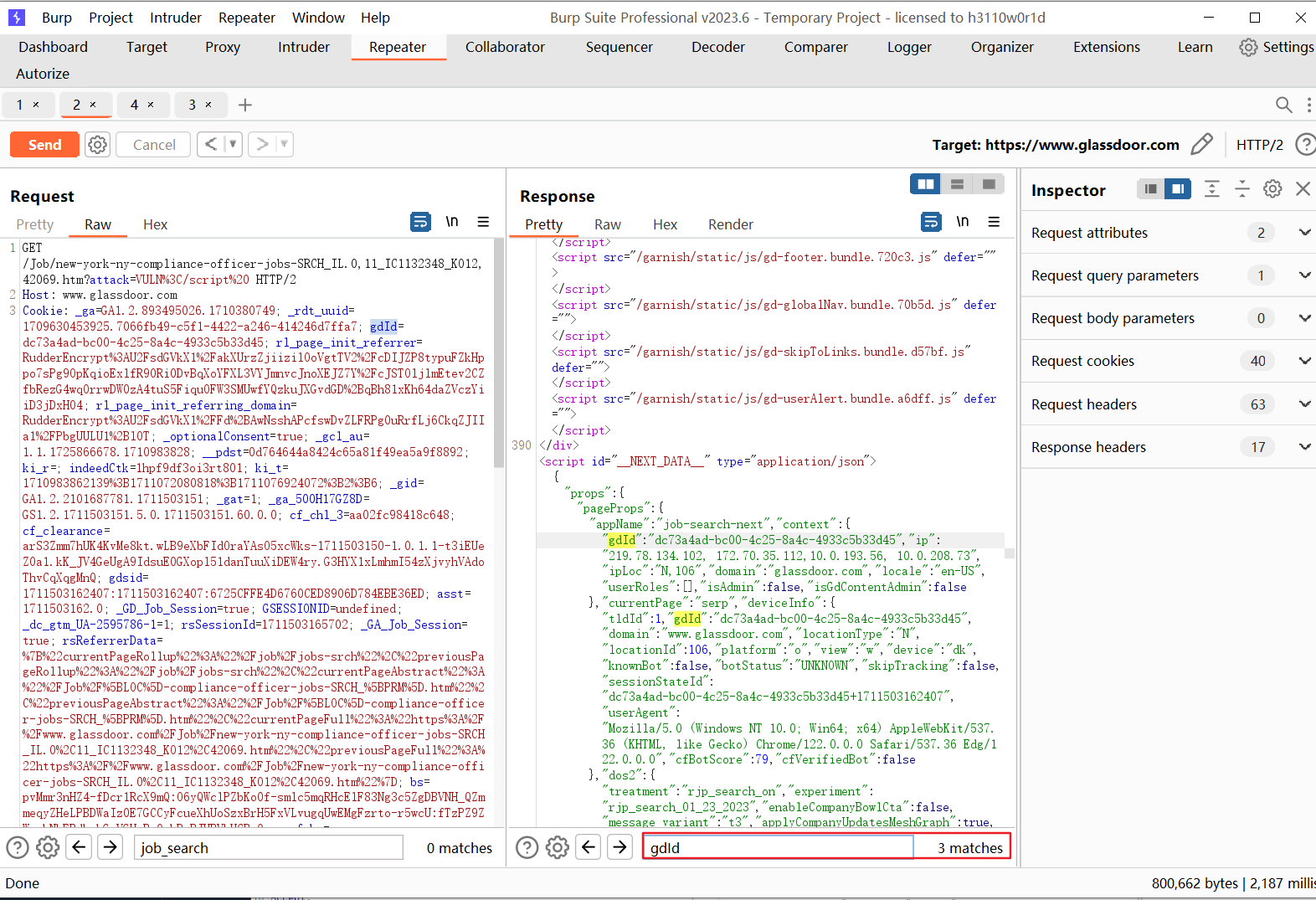Image resolution: width=1316 pixels, height=900 pixels.
Task: Go to previous Response search match arrow
Action: [x=589, y=847]
